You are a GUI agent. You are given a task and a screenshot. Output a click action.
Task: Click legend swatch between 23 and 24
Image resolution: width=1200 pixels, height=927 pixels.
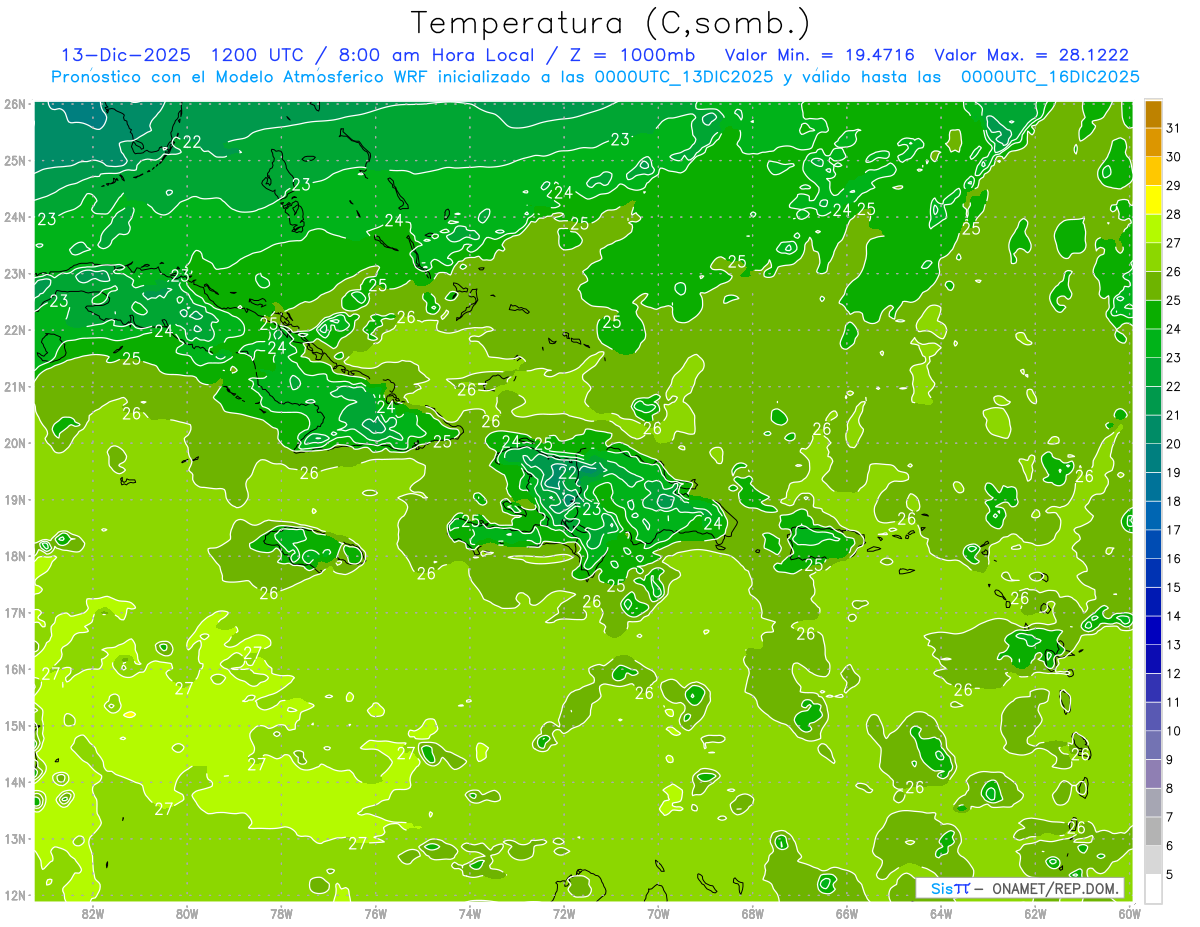point(1153,343)
